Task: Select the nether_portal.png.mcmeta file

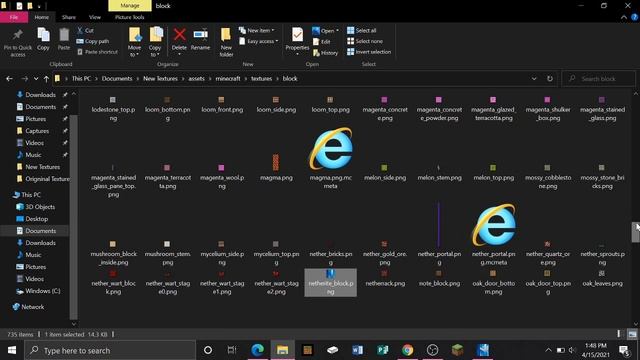Action: point(493,234)
